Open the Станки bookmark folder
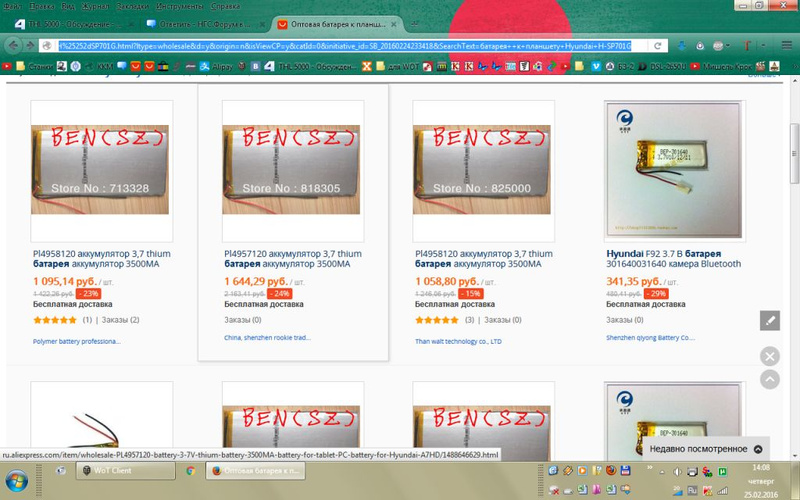The image size is (800, 500). coord(35,66)
